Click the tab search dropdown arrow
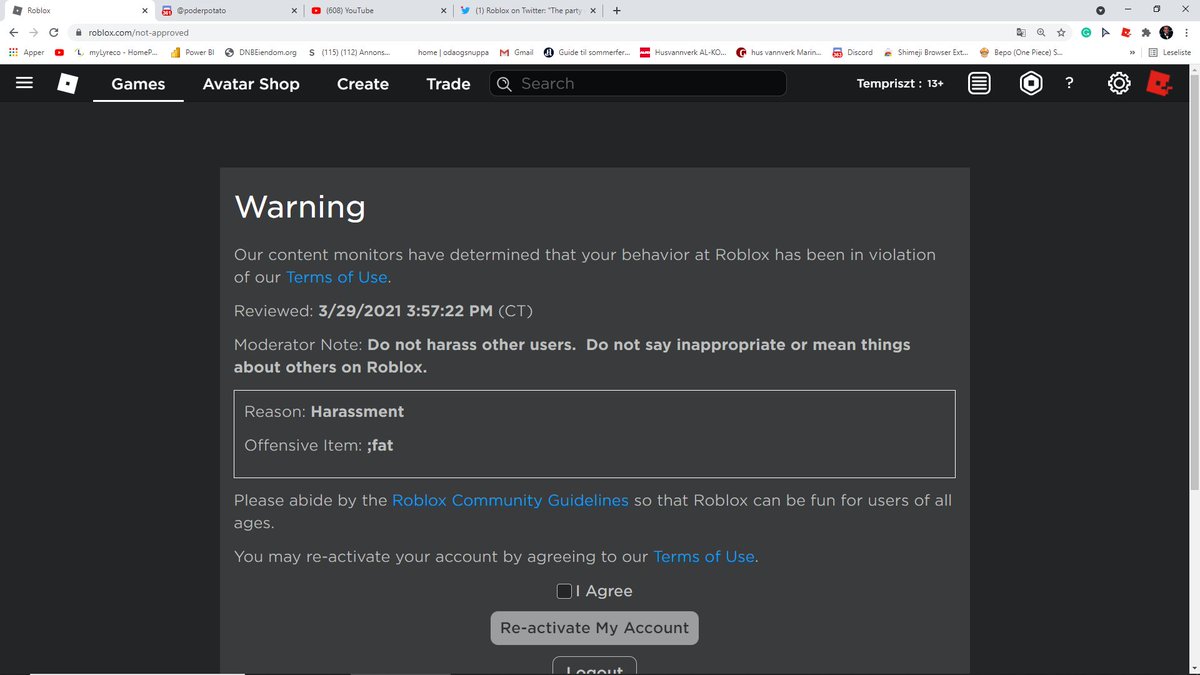This screenshot has width=1200, height=675. click(x=1101, y=11)
